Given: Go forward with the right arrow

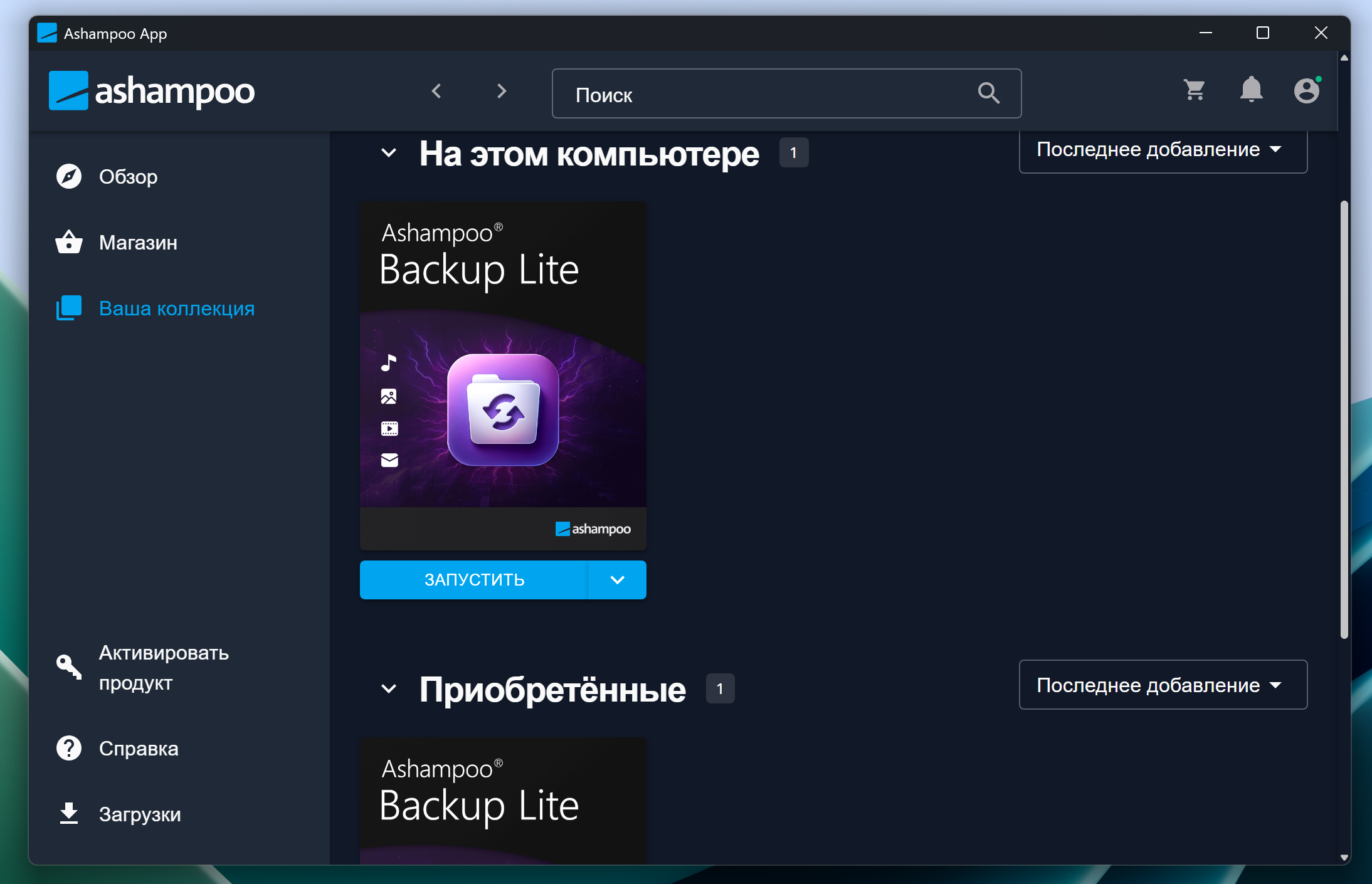Looking at the screenshot, I should point(501,92).
